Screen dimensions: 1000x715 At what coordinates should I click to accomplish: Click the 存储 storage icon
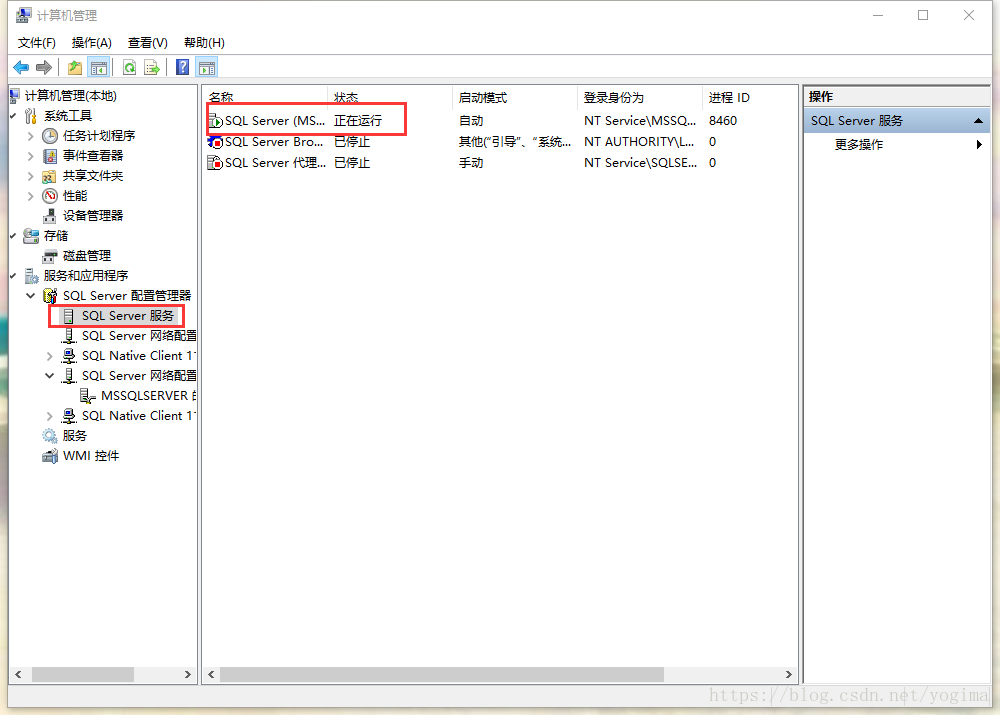[31, 236]
